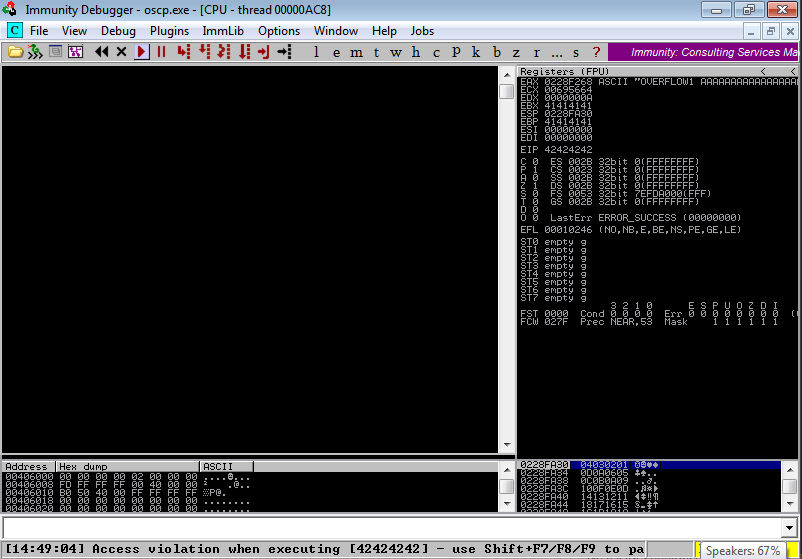This screenshot has height=559, width=802.
Task: Select the LastErr ERROR_SUCCESS line
Action: (x=645, y=218)
